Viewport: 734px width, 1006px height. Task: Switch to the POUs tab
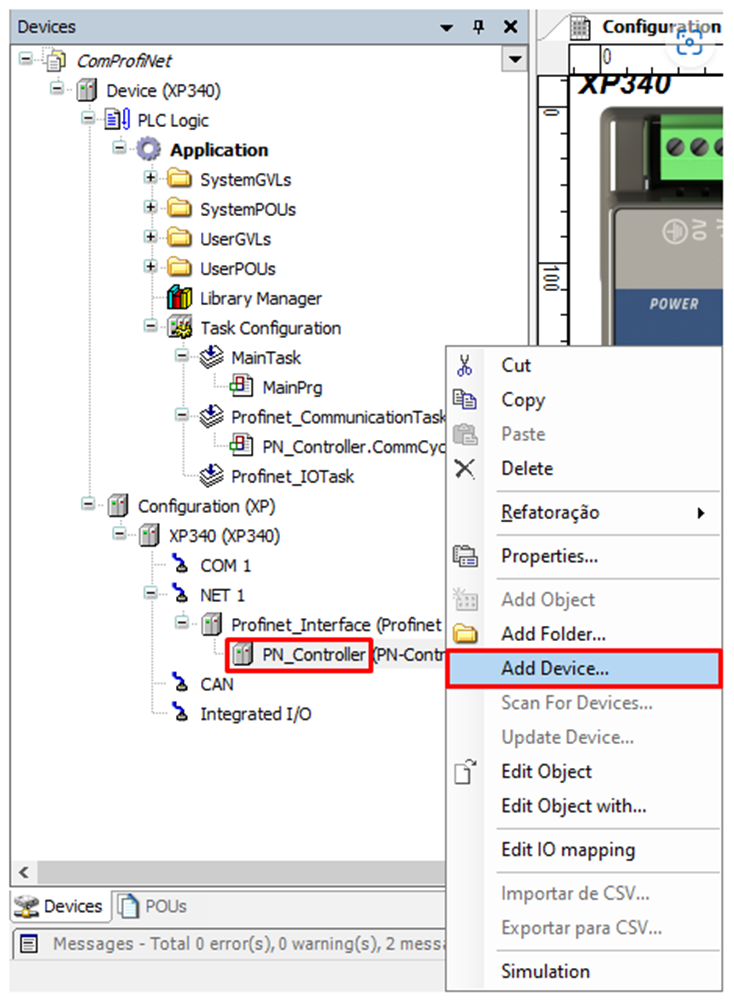(153, 906)
